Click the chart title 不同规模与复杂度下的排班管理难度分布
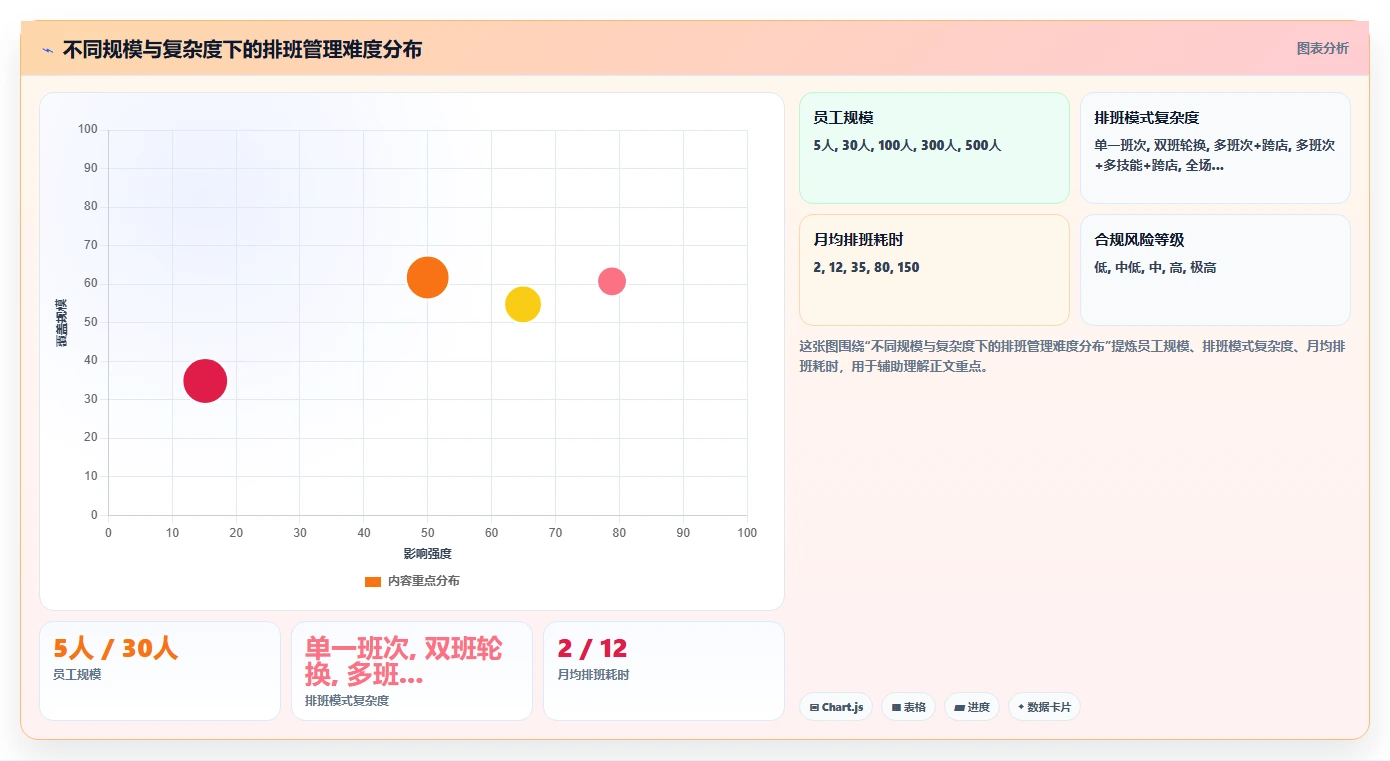The height and width of the screenshot is (761, 1390). pos(242,49)
